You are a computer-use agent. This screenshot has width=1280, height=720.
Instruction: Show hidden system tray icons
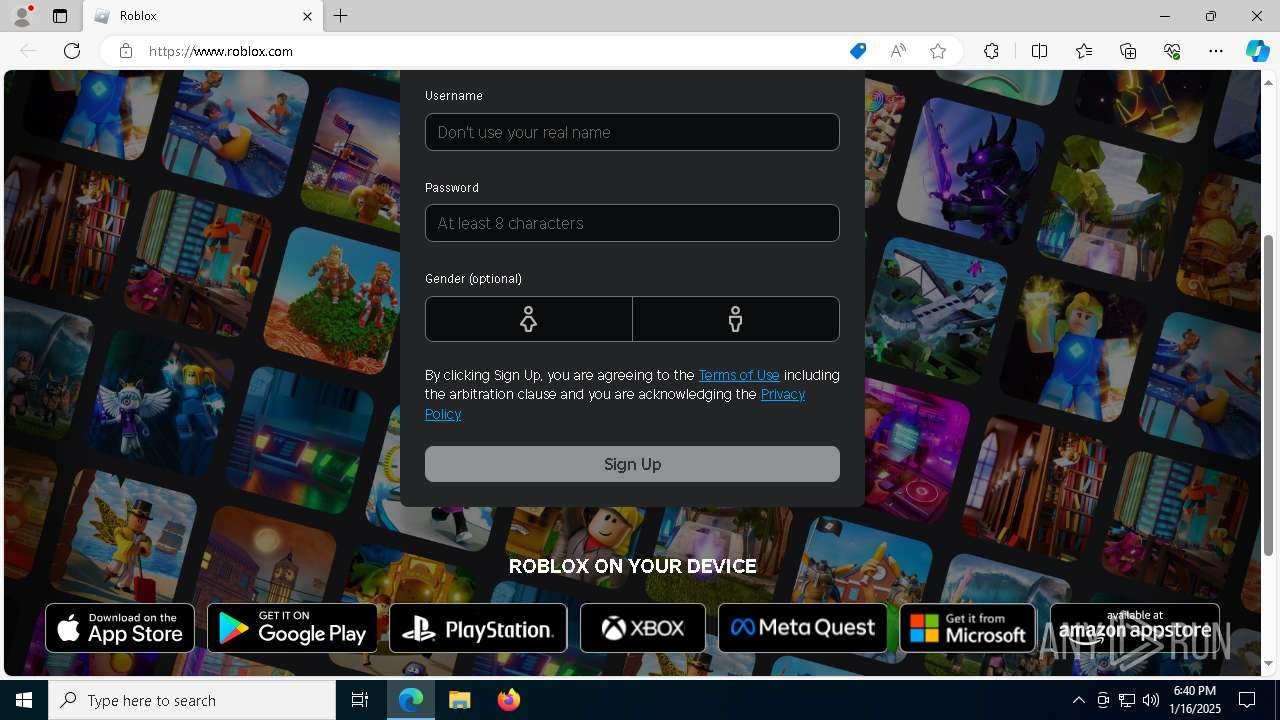click(1079, 700)
